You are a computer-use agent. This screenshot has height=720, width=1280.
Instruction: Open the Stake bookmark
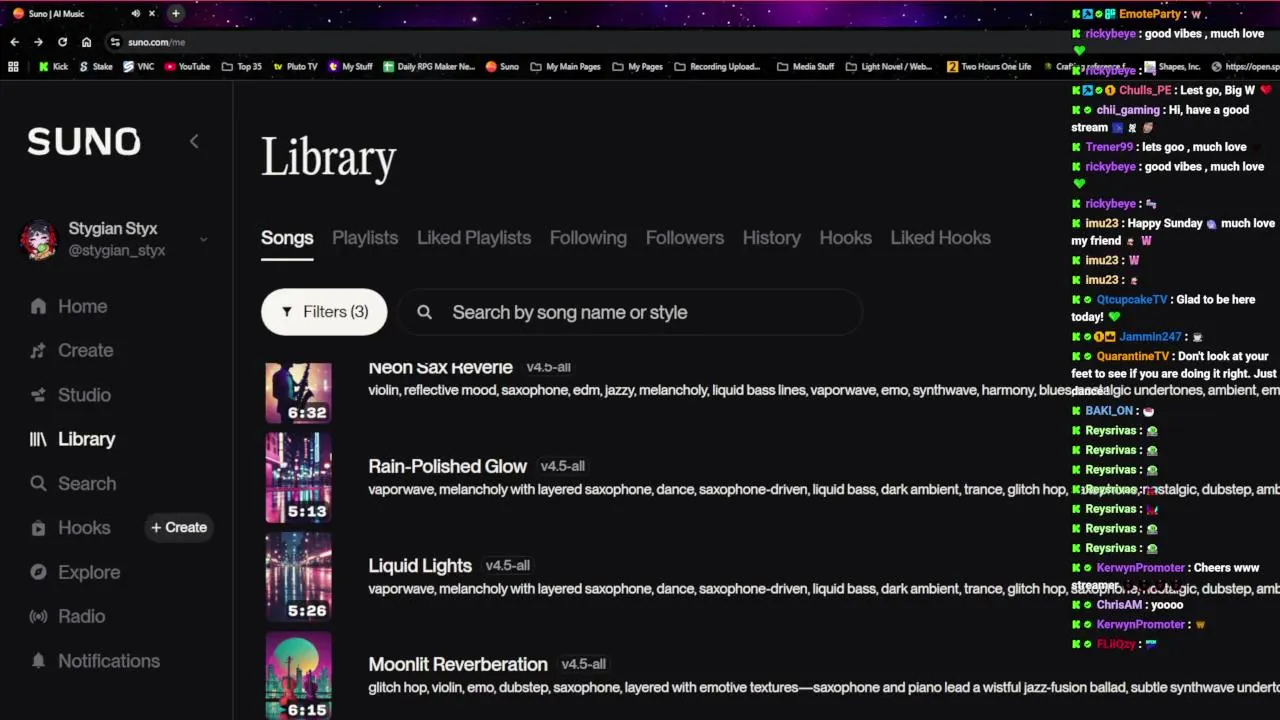coord(96,67)
